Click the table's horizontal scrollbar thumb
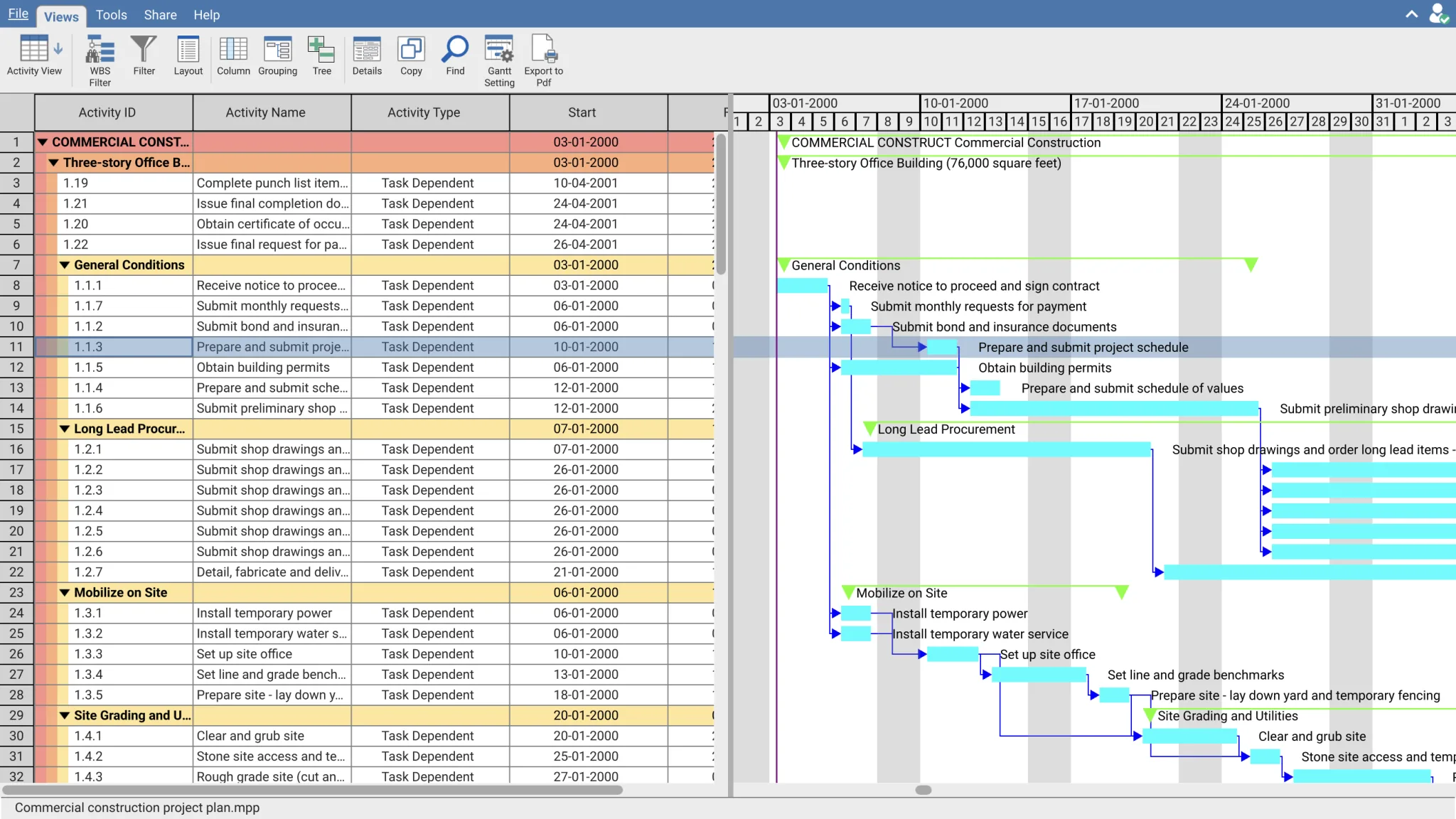The width and height of the screenshot is (1456, 819). point(313,790)
